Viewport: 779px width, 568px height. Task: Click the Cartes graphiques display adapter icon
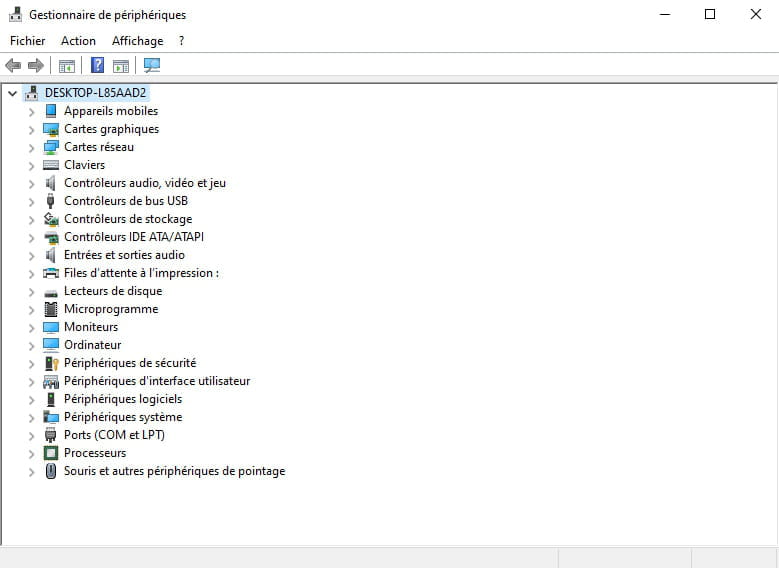point(51,129)
